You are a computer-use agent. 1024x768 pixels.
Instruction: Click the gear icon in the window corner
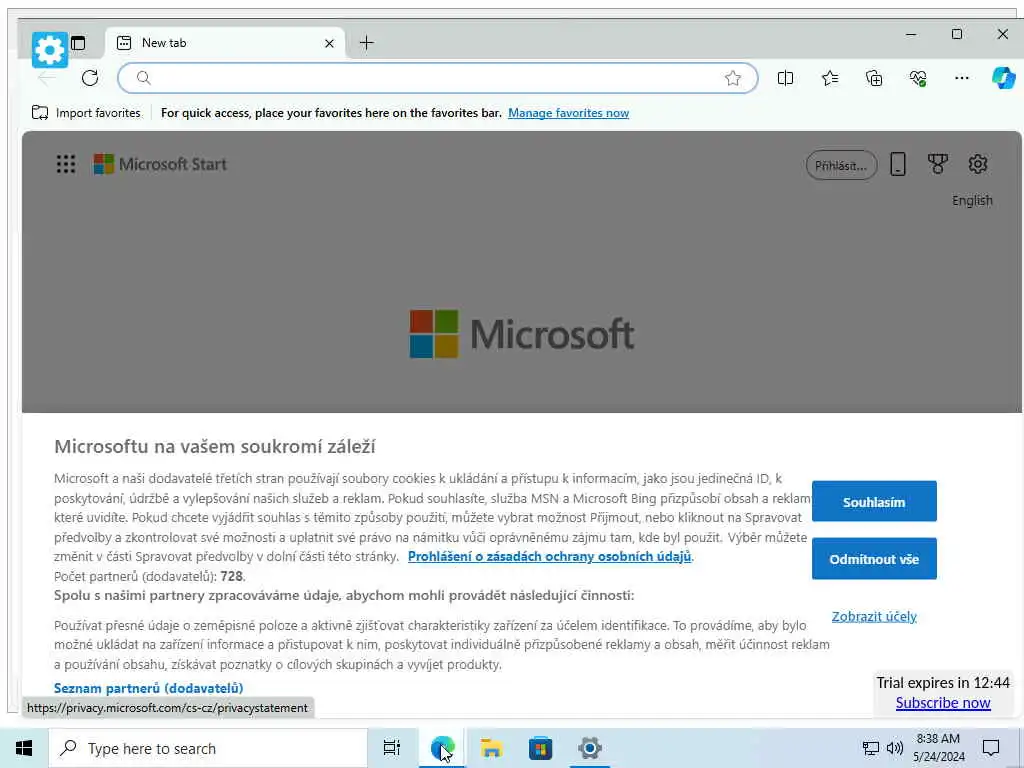pos(50,50)
